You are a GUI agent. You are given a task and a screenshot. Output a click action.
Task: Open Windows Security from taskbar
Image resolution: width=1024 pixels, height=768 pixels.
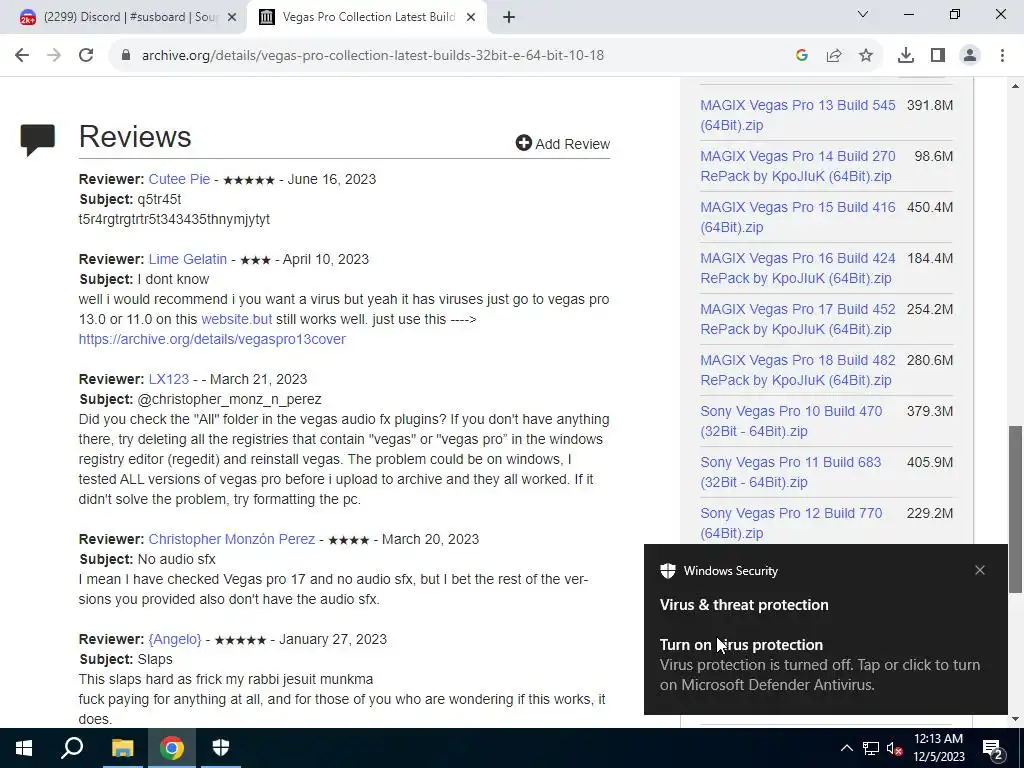click(x=221, y=748)
